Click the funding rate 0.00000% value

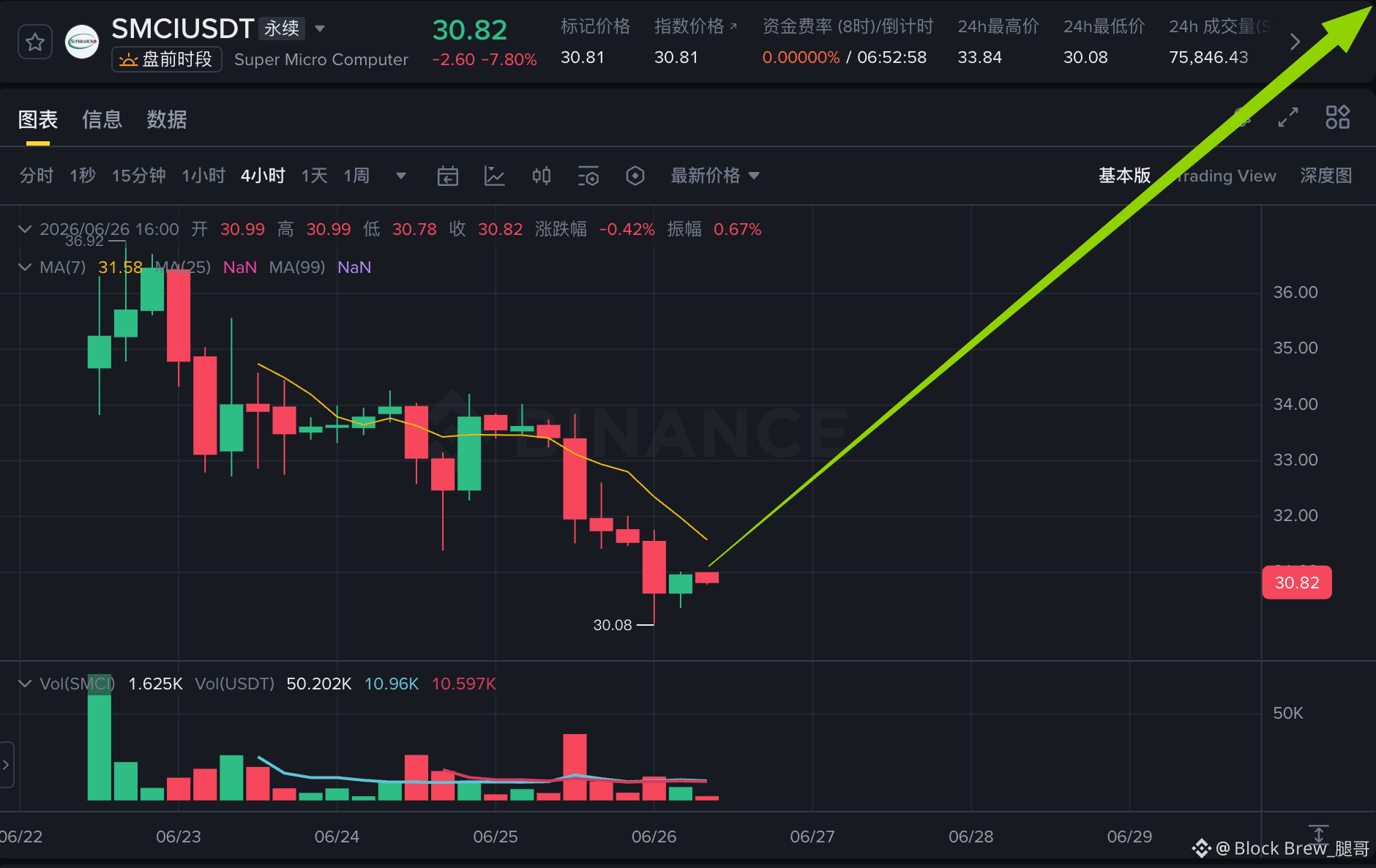[x=801, y=57]
